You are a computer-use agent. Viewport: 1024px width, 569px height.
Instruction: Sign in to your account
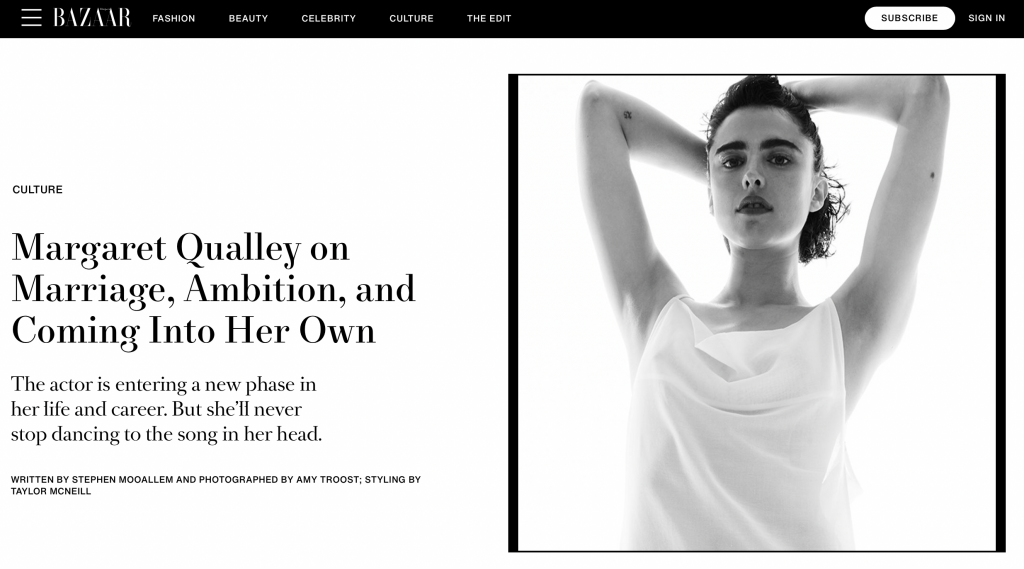click(987, 18)
